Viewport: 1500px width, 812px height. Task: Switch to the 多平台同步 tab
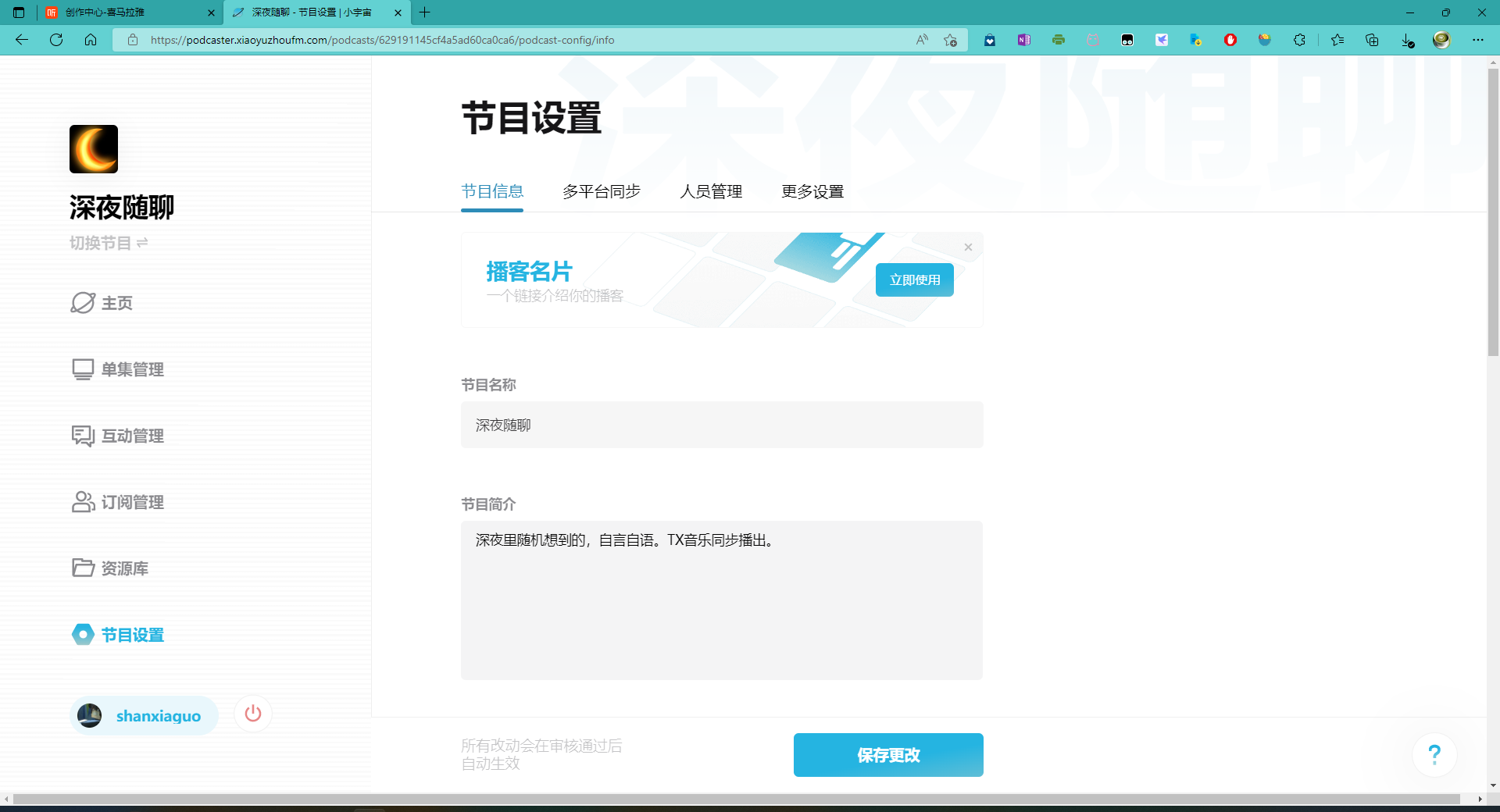click(x=601, y=191)
